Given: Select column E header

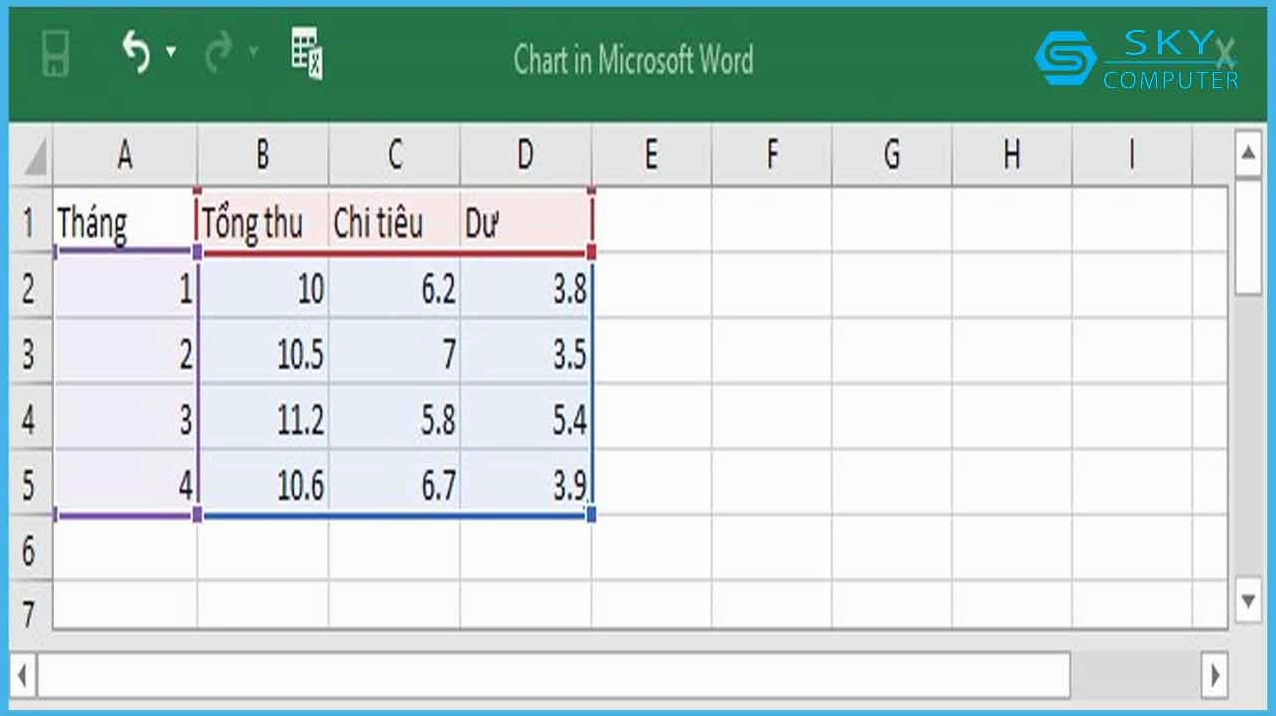Looking at the screenshot, I should click(651, 154).
